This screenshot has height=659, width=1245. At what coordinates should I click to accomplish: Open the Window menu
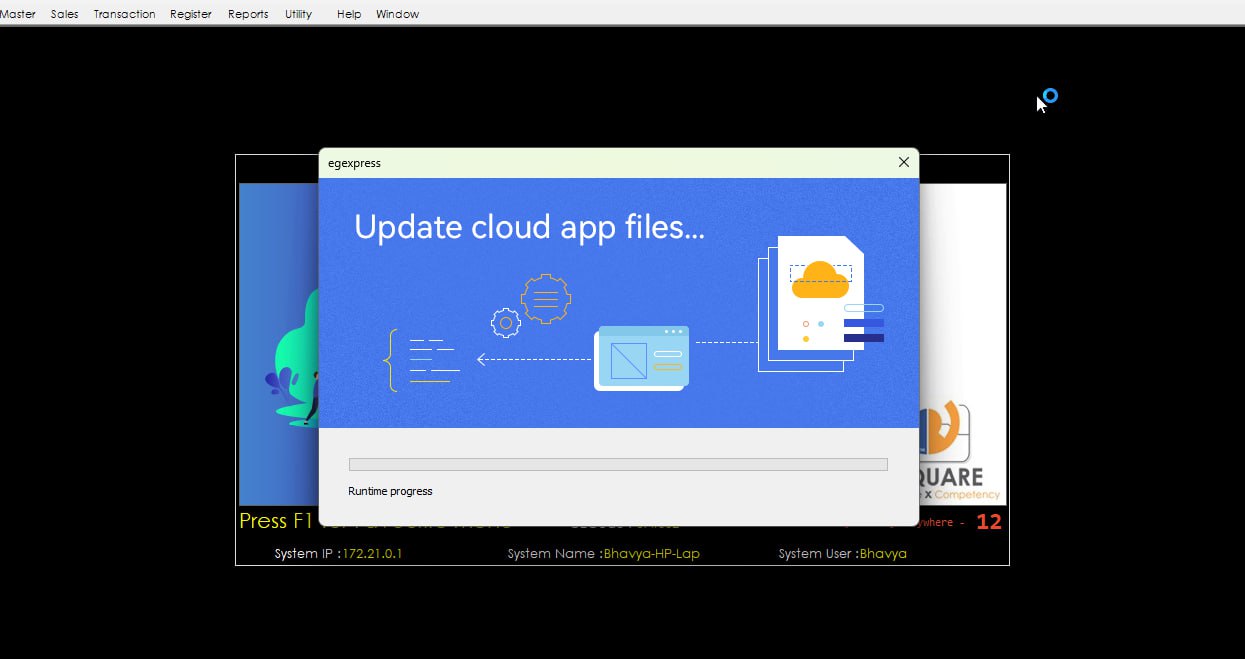397,14
